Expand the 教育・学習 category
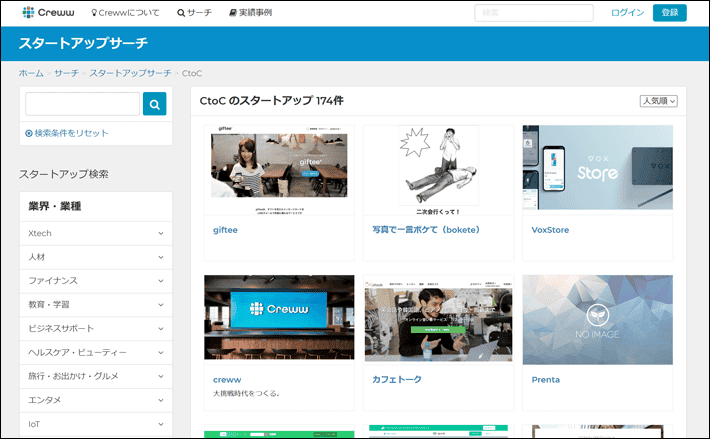This screenshot has height=439, width=710. tap(96, 305)
